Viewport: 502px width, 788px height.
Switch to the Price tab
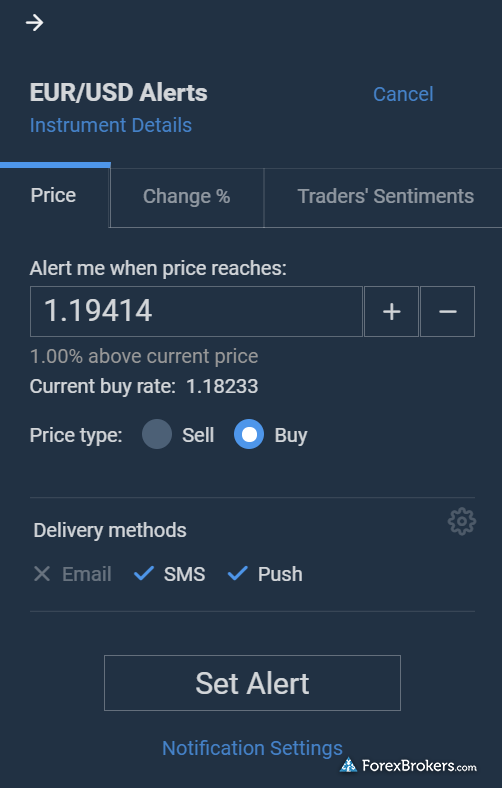54,195
